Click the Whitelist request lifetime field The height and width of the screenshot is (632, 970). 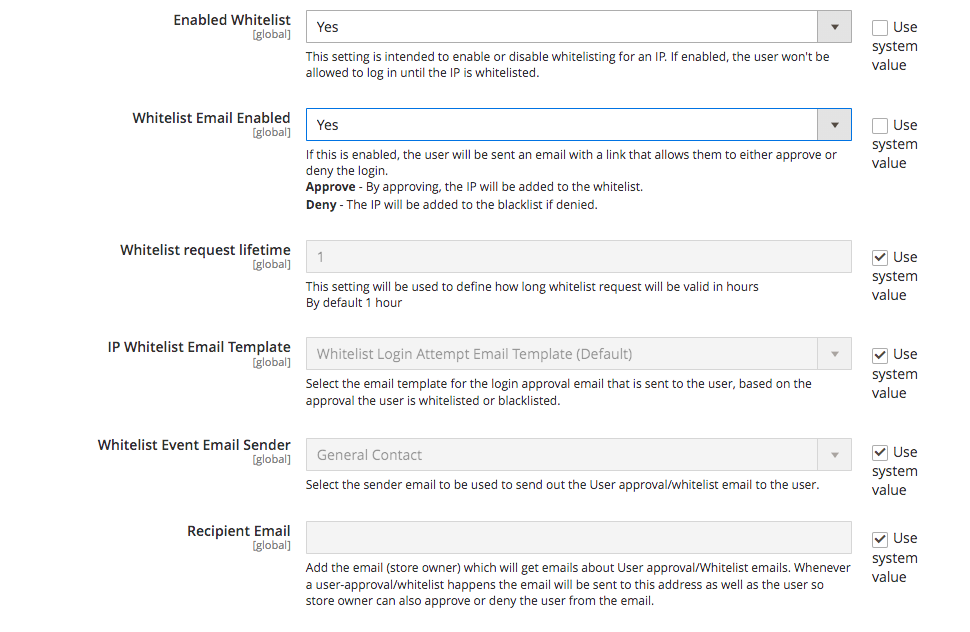(578, 257)
